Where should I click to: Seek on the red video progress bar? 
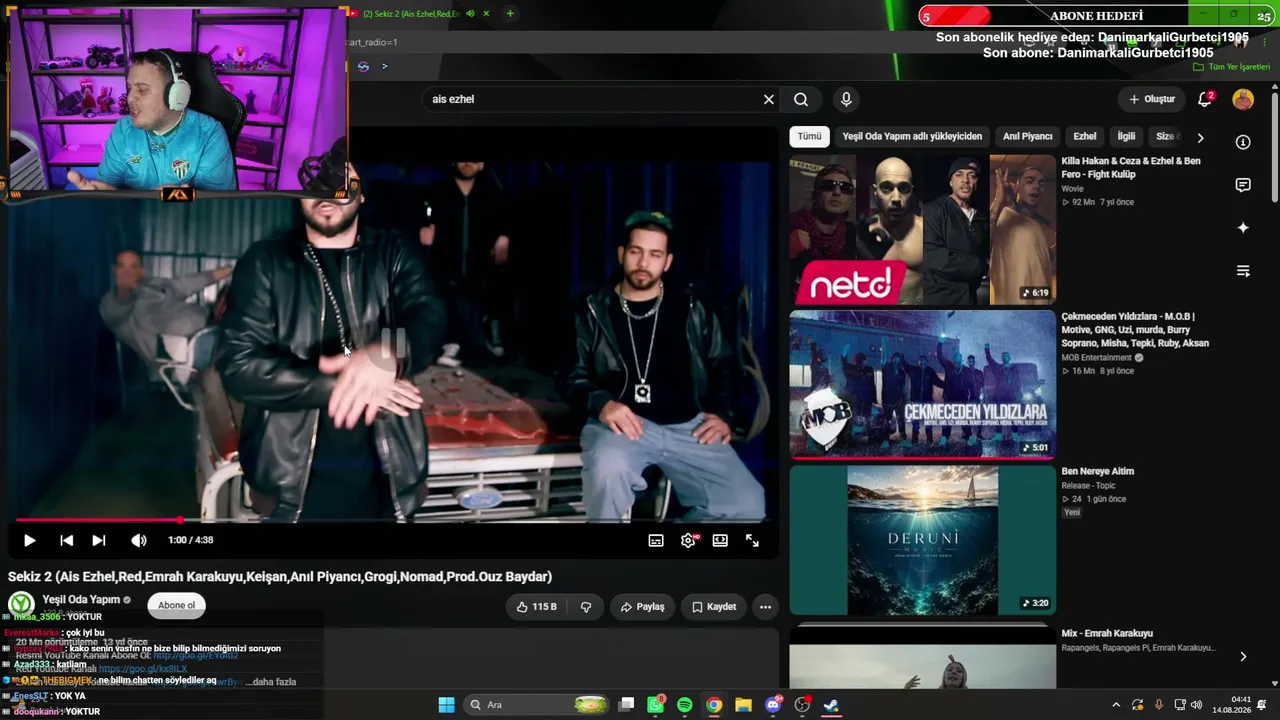[x=392, y=520]
